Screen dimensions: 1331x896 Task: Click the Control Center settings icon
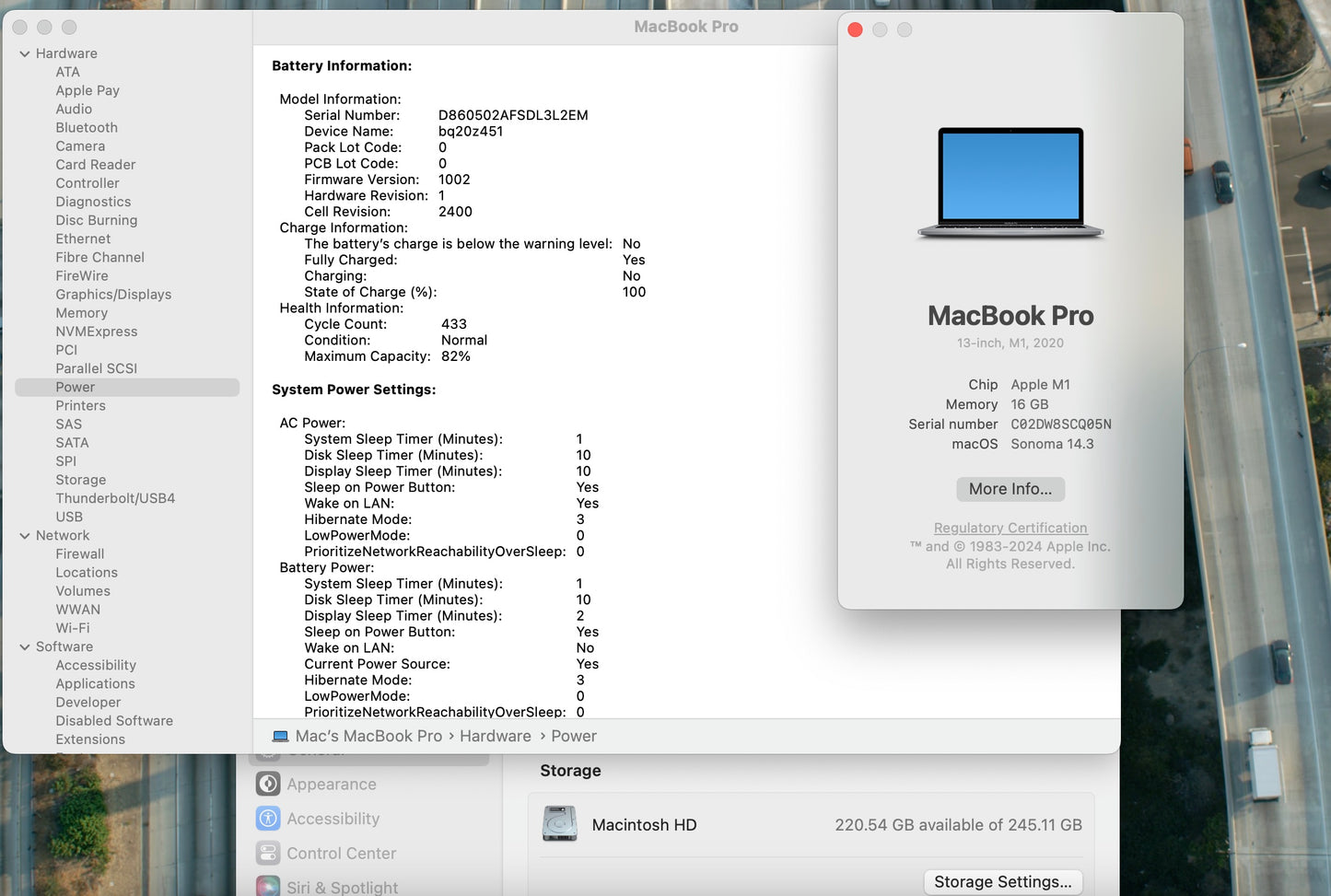tap(268, 853)
